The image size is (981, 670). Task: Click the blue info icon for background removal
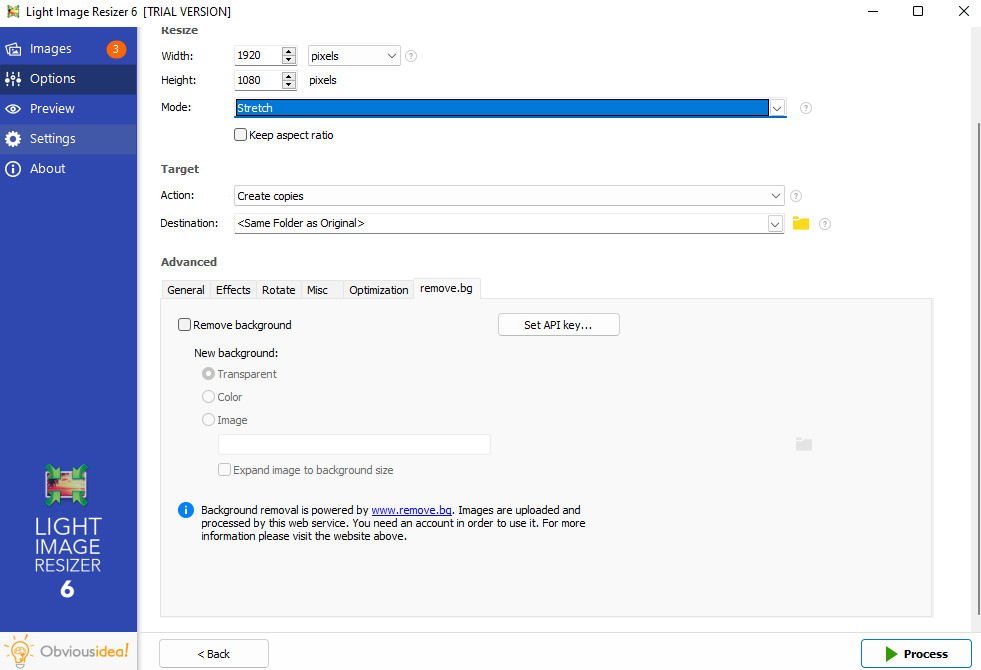(x=186, y=510)
